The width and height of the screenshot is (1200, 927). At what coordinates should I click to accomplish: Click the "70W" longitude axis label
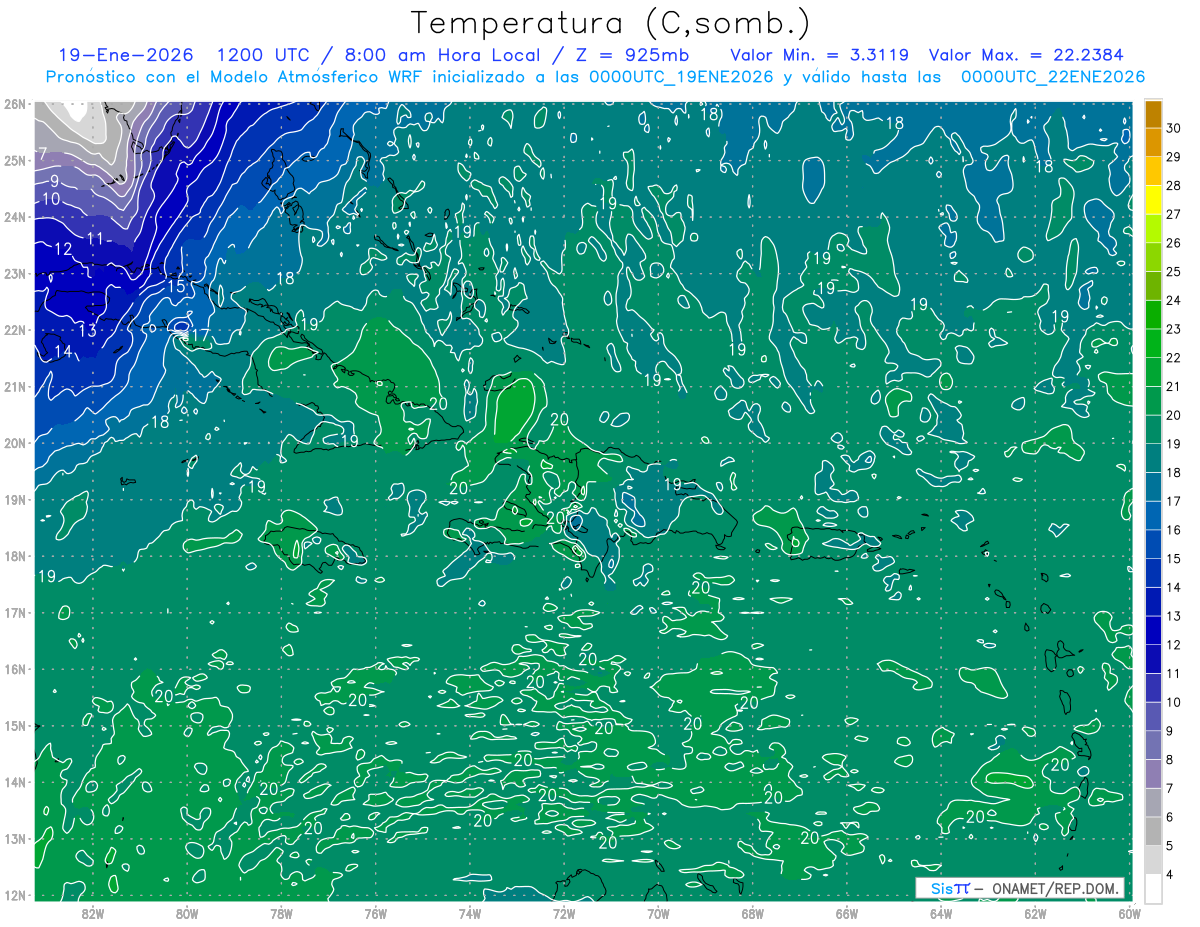(658, 913)
